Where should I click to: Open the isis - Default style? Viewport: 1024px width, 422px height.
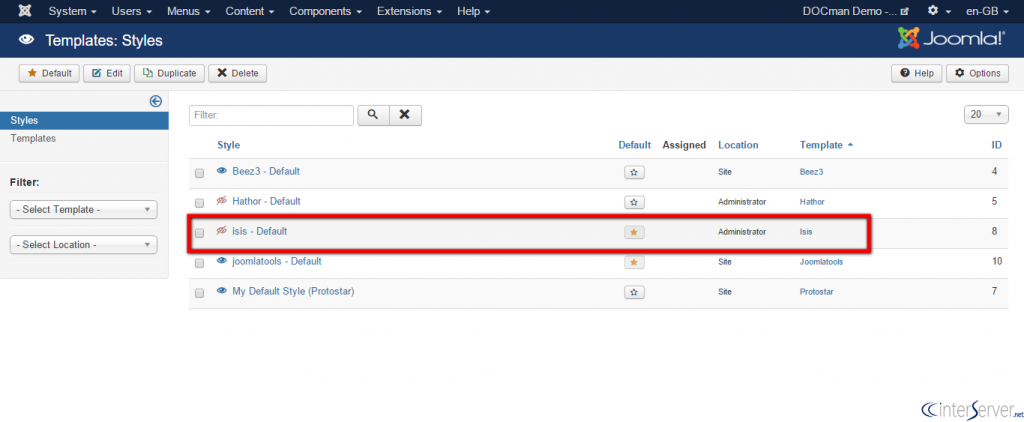[x=260, y=231]
